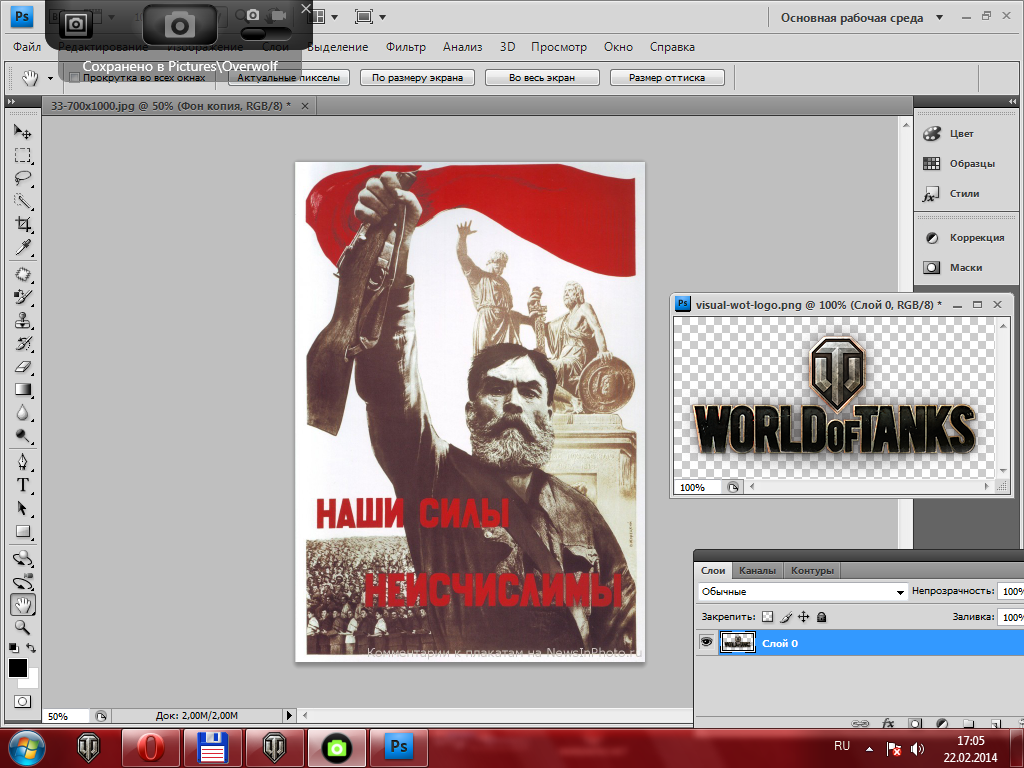Click По размеру экрана button
Screen dimensions: 1024x768
[417, 78]
